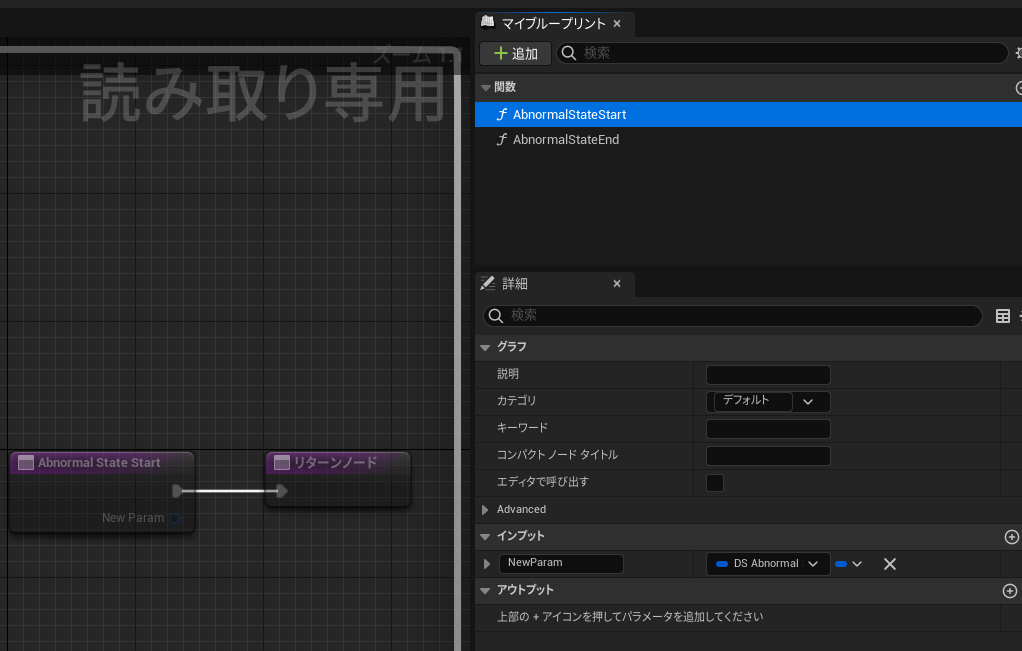Switch to the My Blueprint tab
Viewport: 1022px width, 651px height.
coord(553,24)
